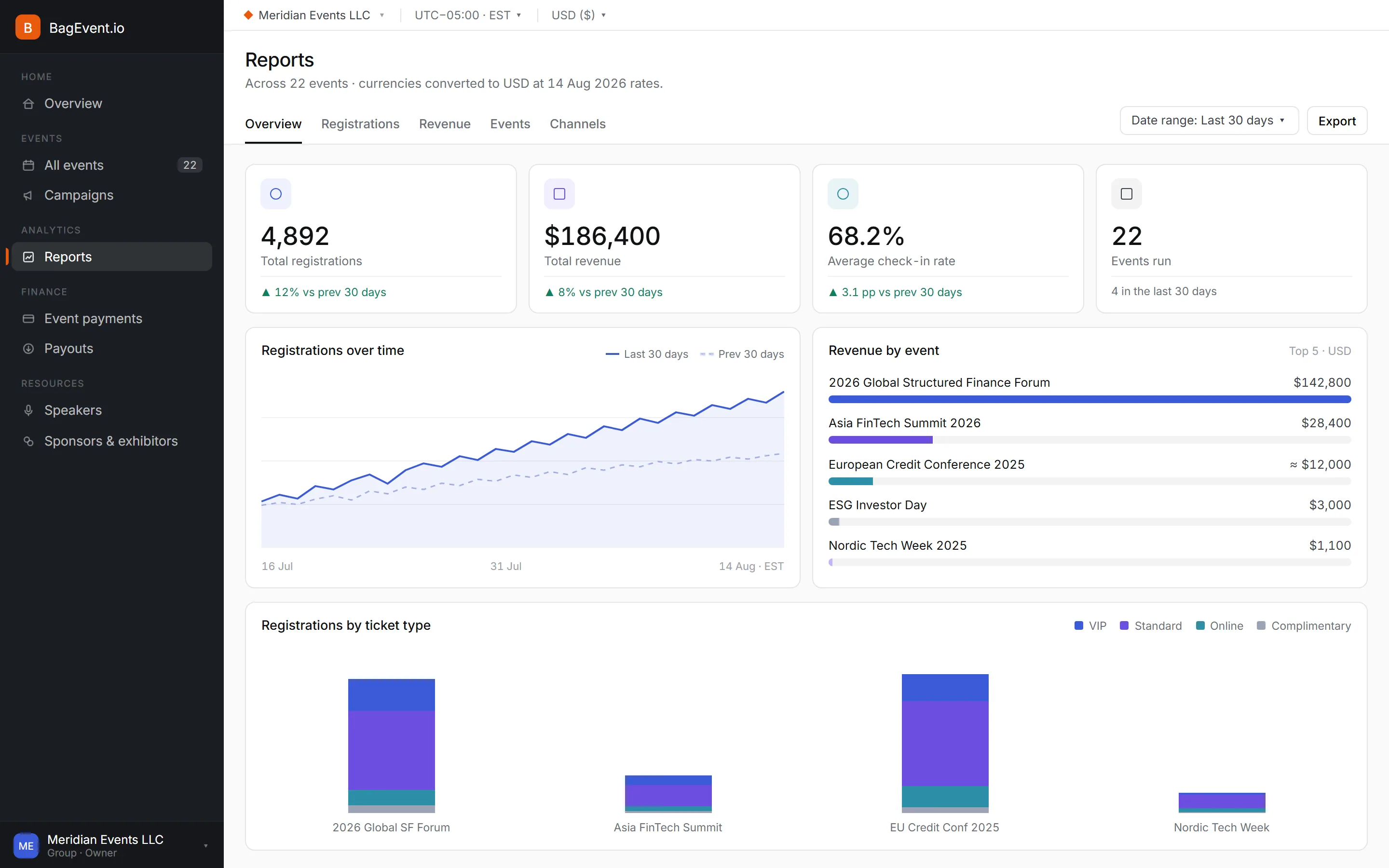The width and height of the screenshot is (1389, 868).
Task: Open the Reports sidebar link
Action: click(112, 257)
